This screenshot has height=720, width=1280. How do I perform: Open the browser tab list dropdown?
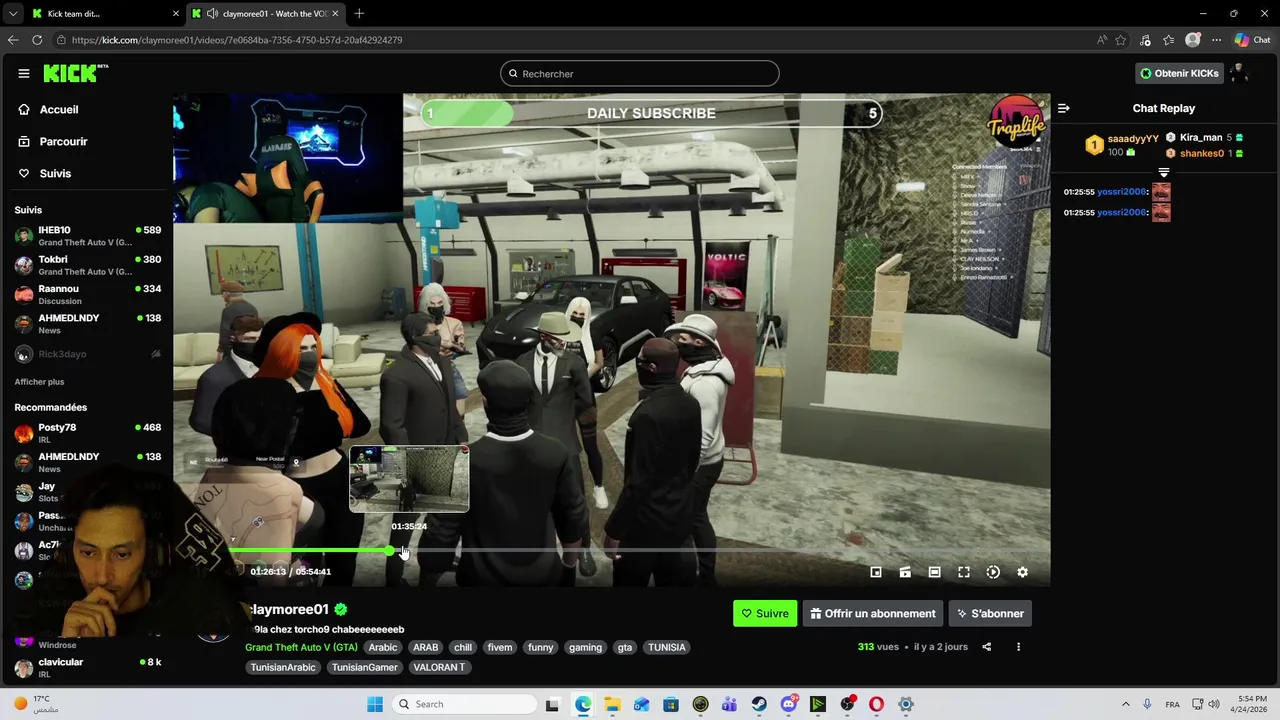(x=12, y=13)
